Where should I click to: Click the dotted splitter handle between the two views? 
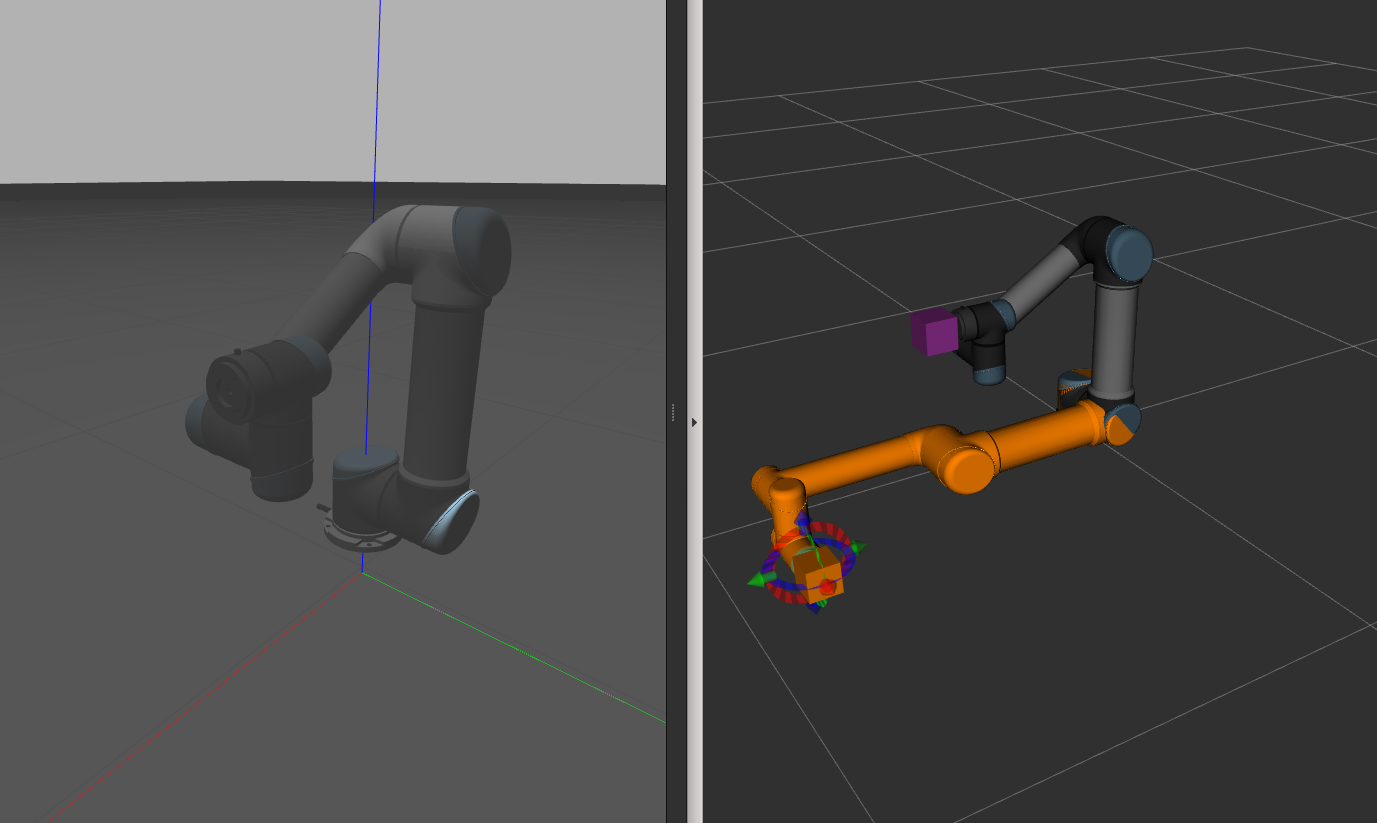tap(673, 412)
